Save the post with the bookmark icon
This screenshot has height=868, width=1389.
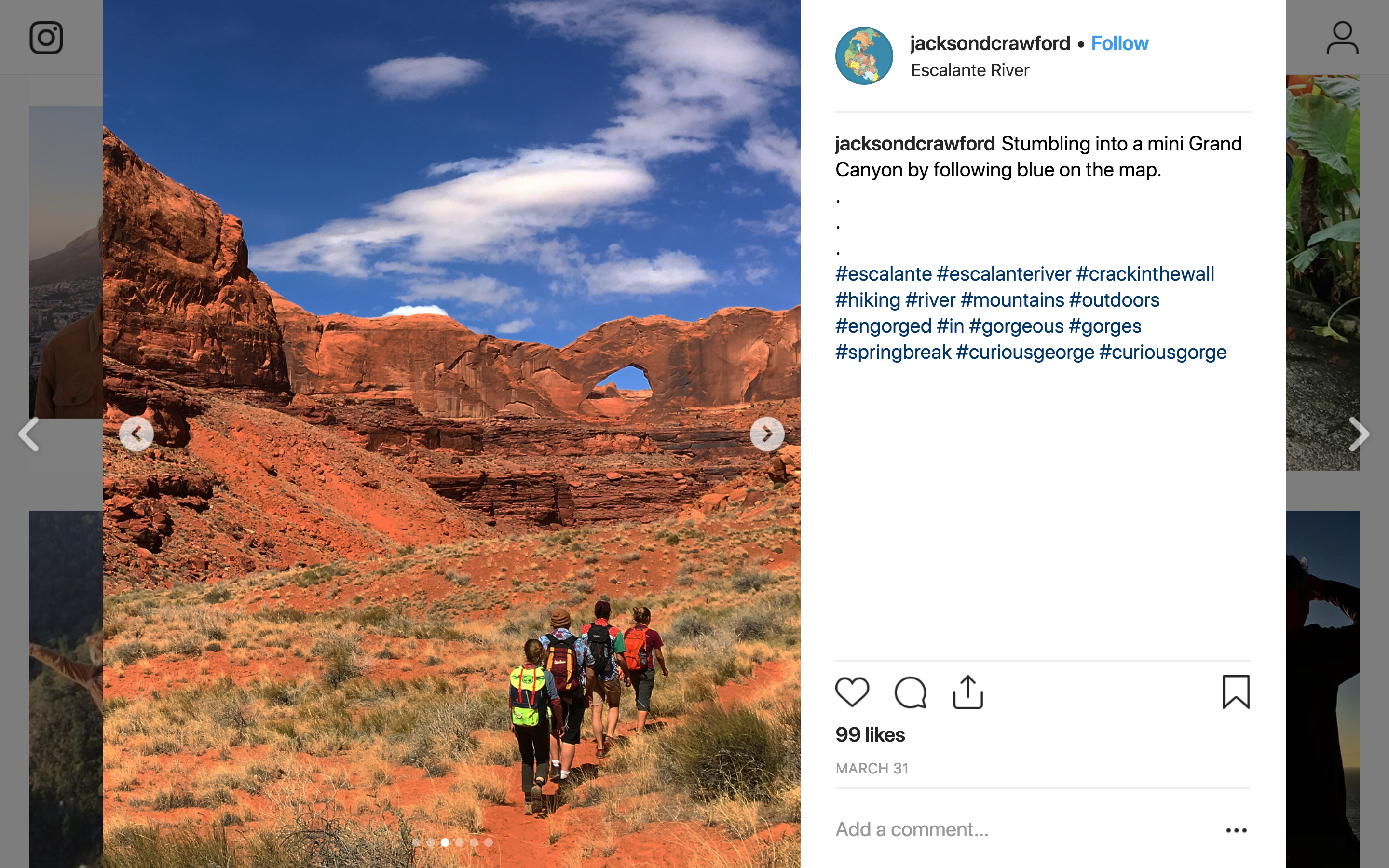pyautogui.click(x=1236, y=692)
